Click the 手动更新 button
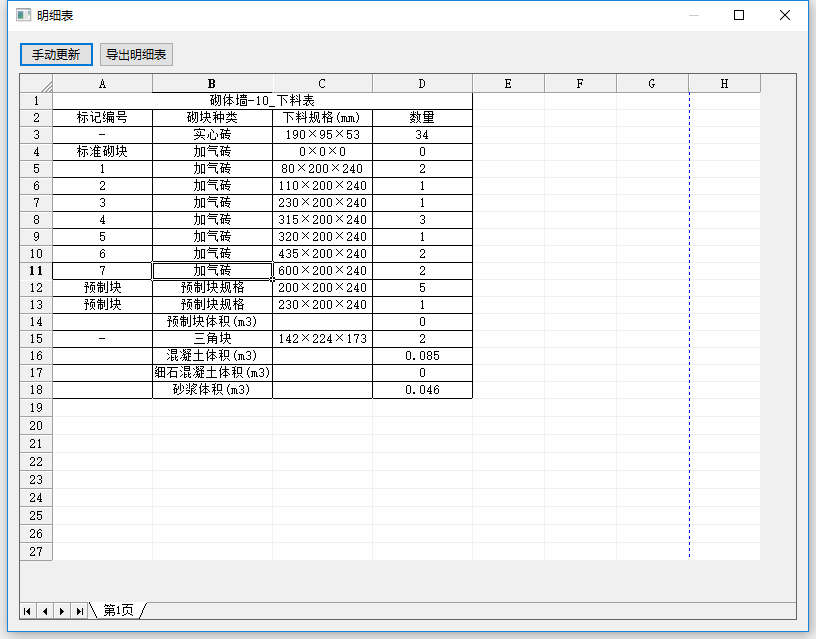Screen dimensions: 816x639 pyautogui.click(x=56, y=55)
